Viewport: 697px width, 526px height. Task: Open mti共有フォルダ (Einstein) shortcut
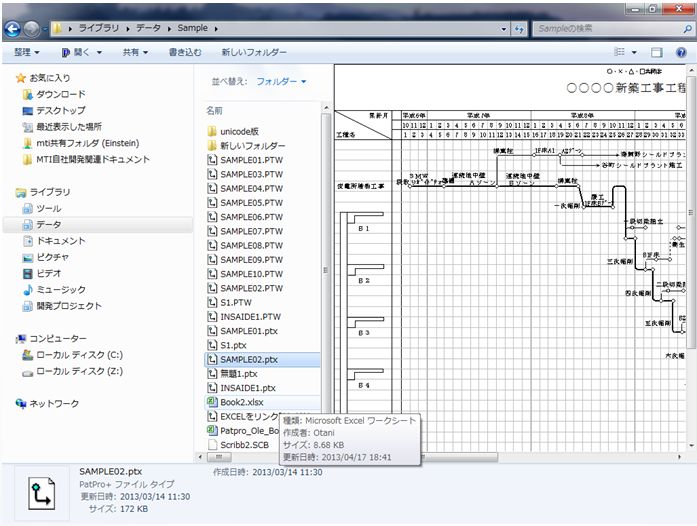pyautogui.click(x=88, y=143)
